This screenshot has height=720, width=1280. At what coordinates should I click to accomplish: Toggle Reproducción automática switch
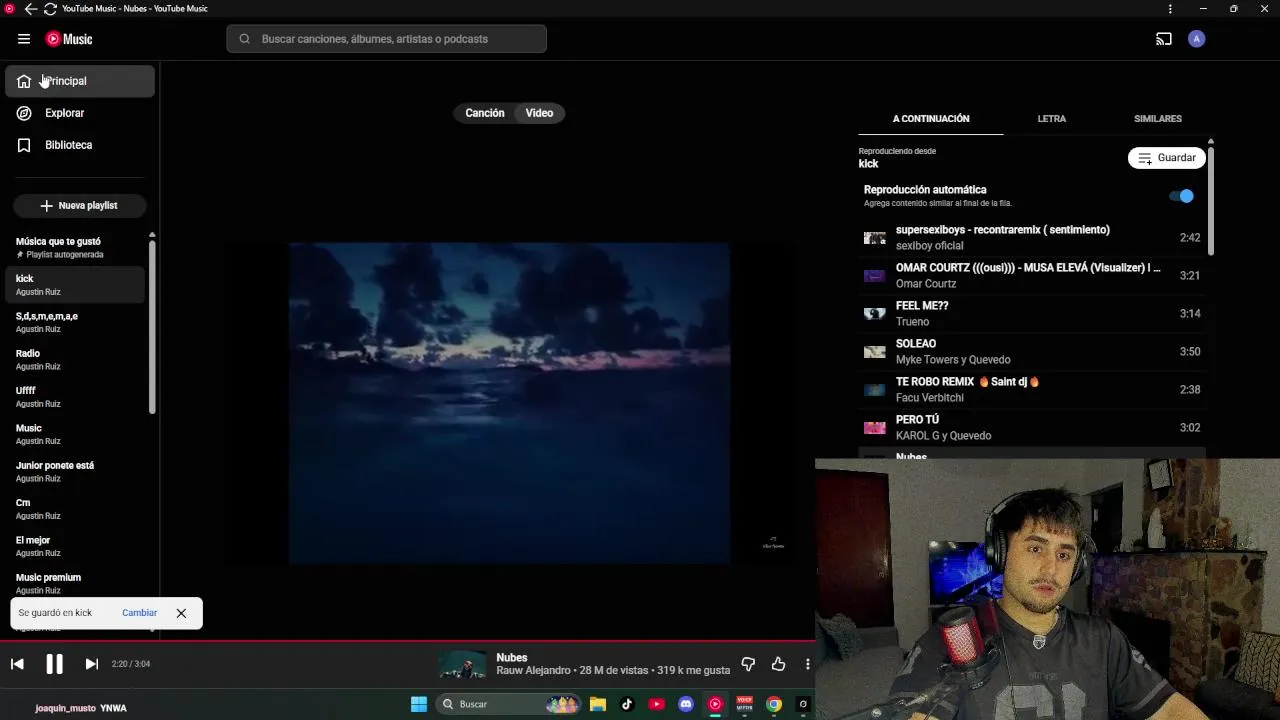pyautogui.click(x=1182, y=196)
